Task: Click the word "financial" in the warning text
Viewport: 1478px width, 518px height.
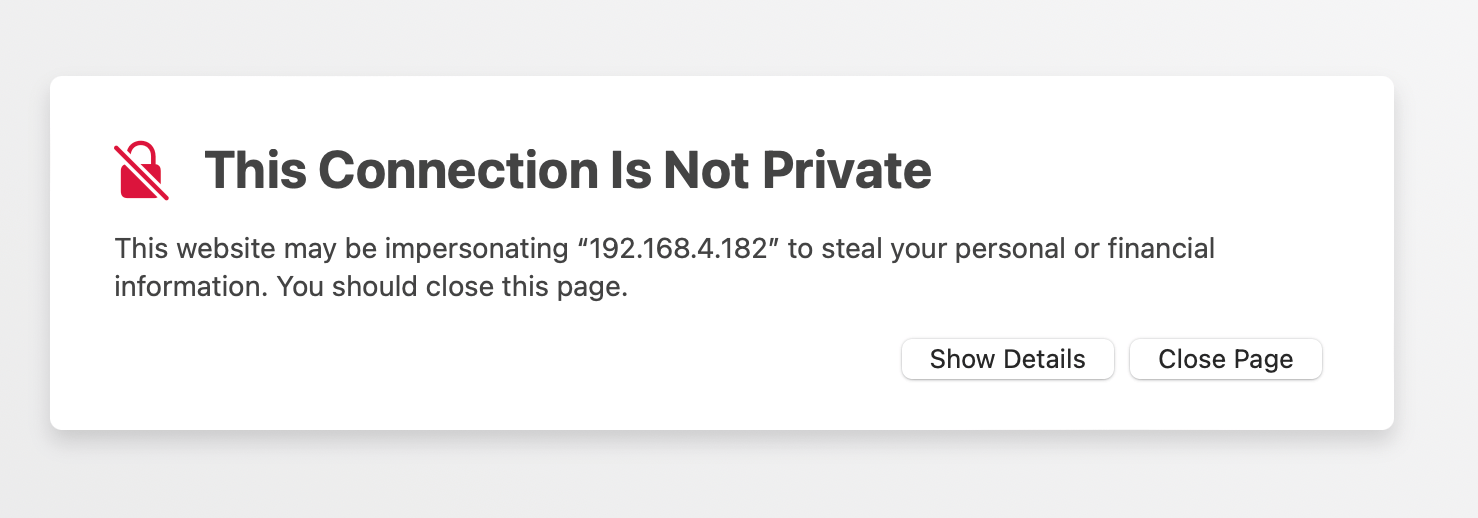Action: (x=1162, y=248)
